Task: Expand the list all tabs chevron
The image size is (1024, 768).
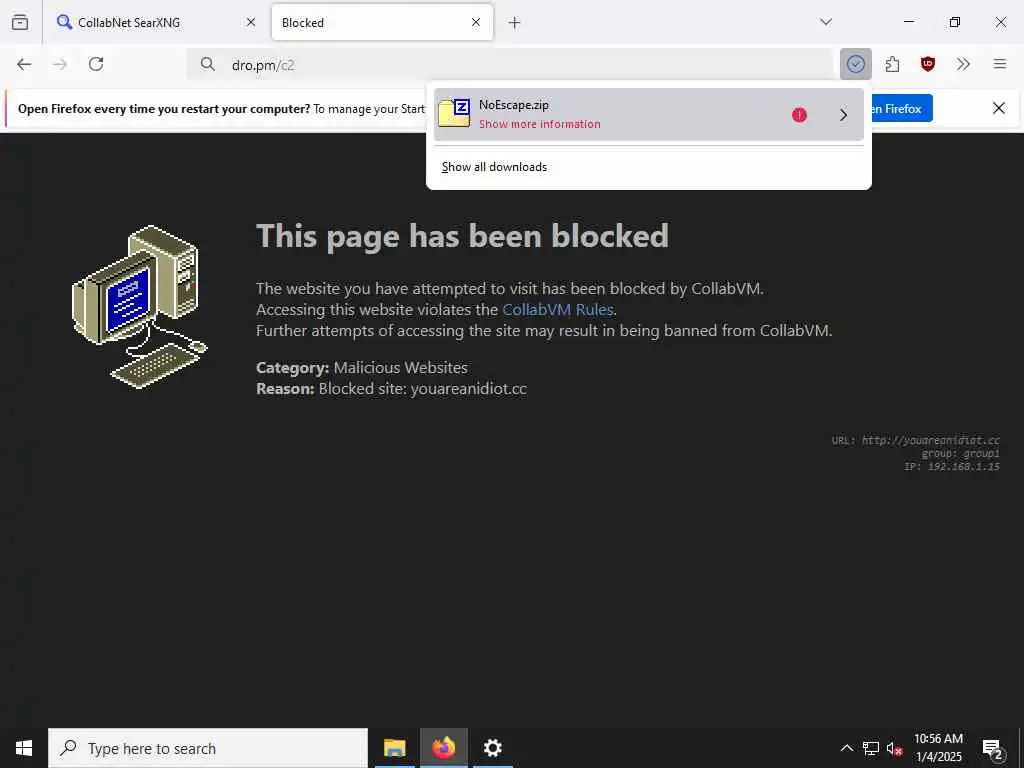Action: pyautogui.click(x=826, y=22)
